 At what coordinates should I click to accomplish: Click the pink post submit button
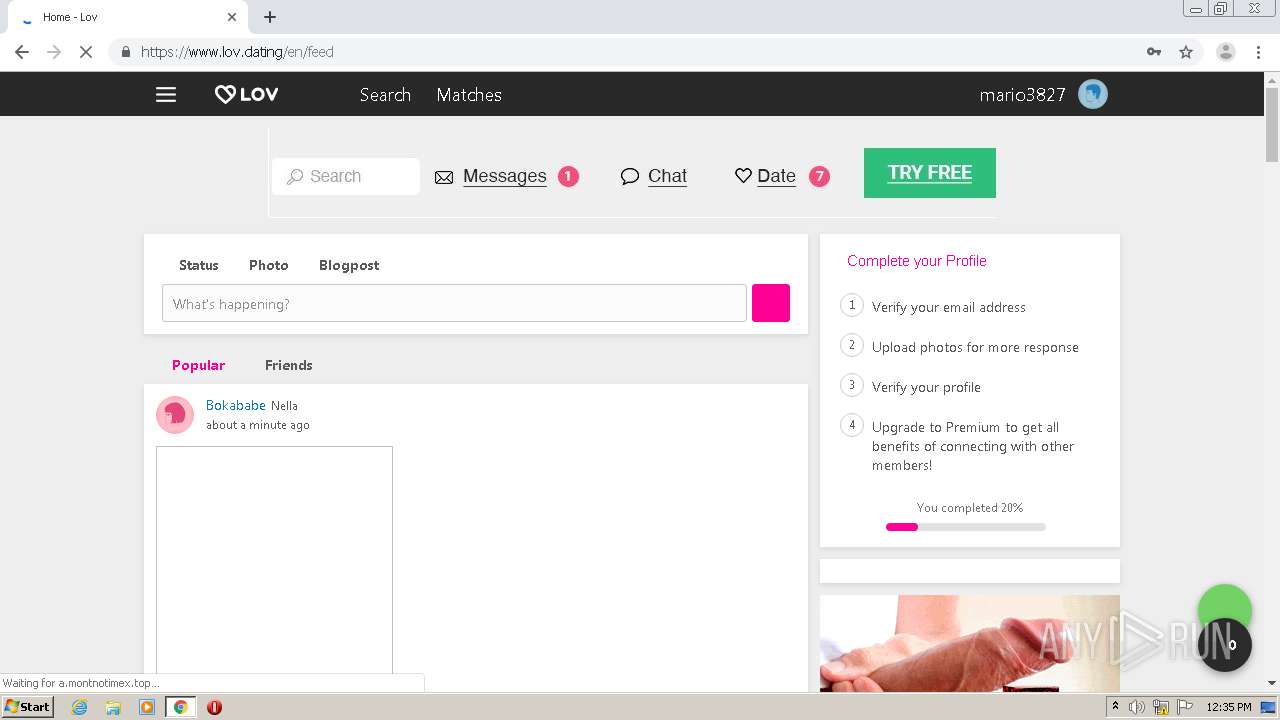(771, 303)
